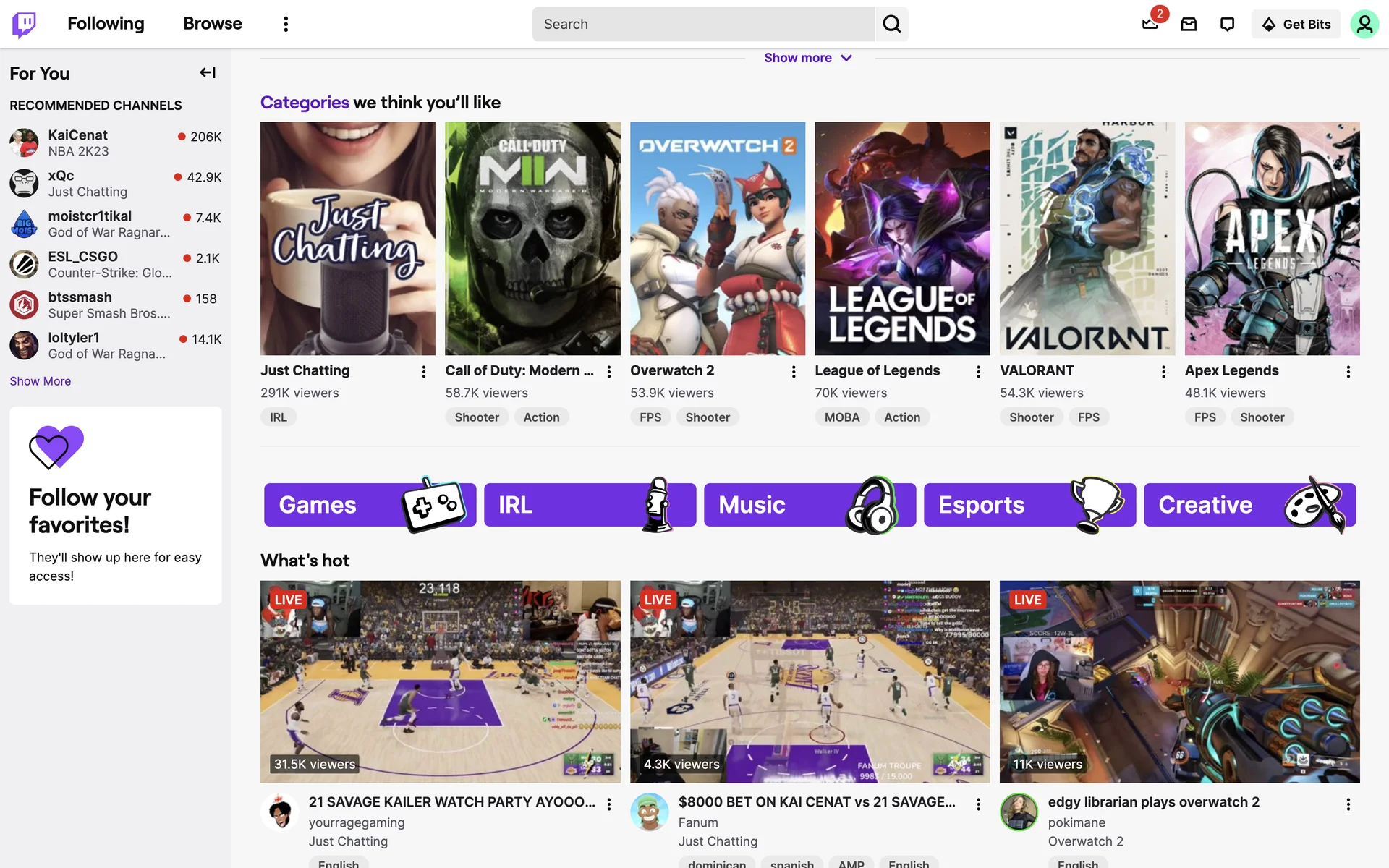Open the Overwatch 2 category thumbnail
Image resolution: width=1389 pixels, height=868 pixels.
coord(717,239)
